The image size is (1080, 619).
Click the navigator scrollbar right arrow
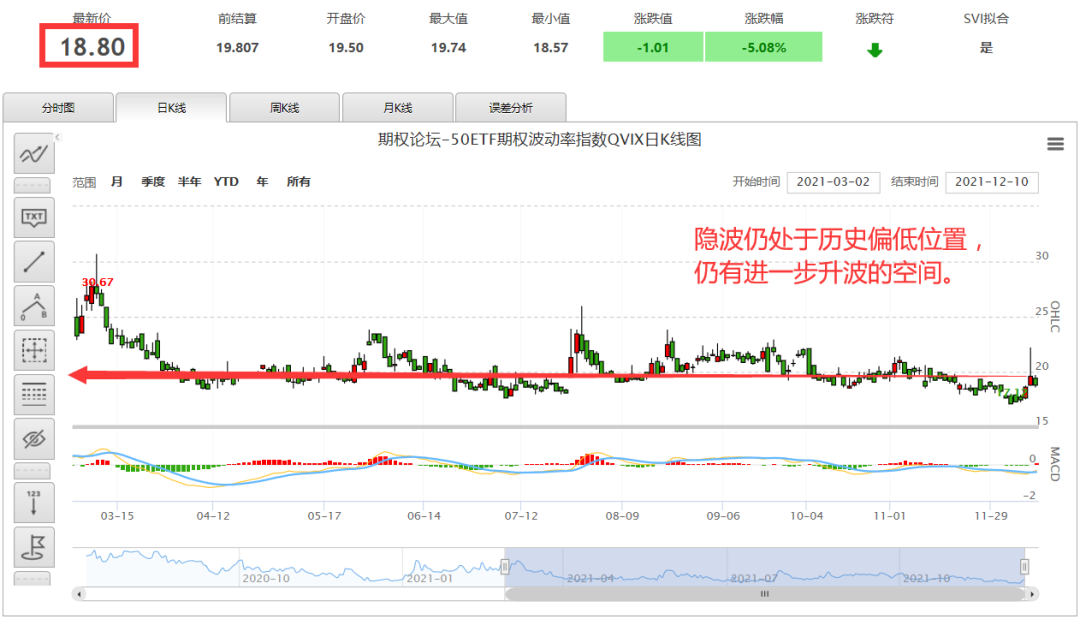[x=1031, y=593]
